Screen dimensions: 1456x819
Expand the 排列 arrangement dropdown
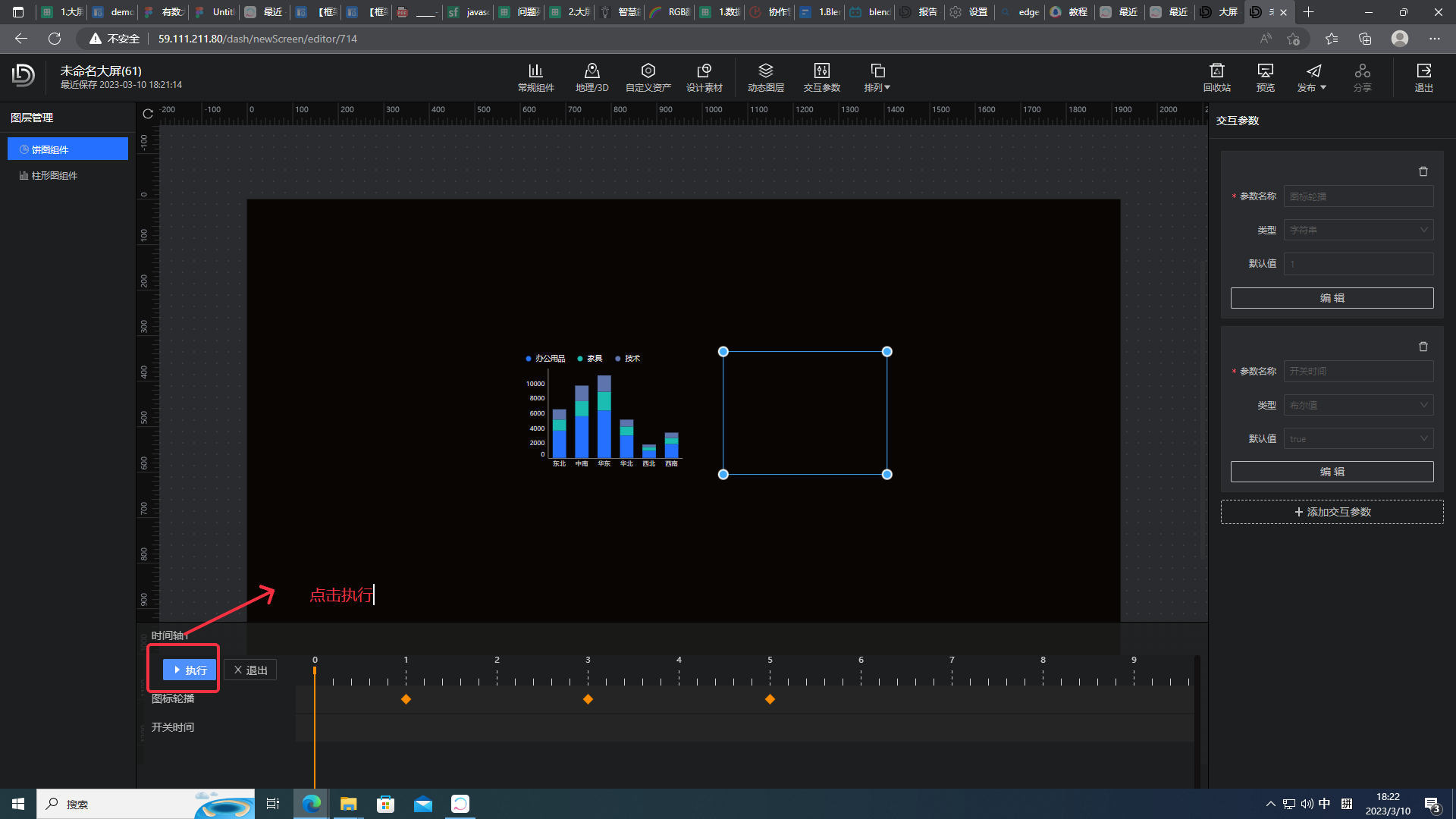point(877,77)
